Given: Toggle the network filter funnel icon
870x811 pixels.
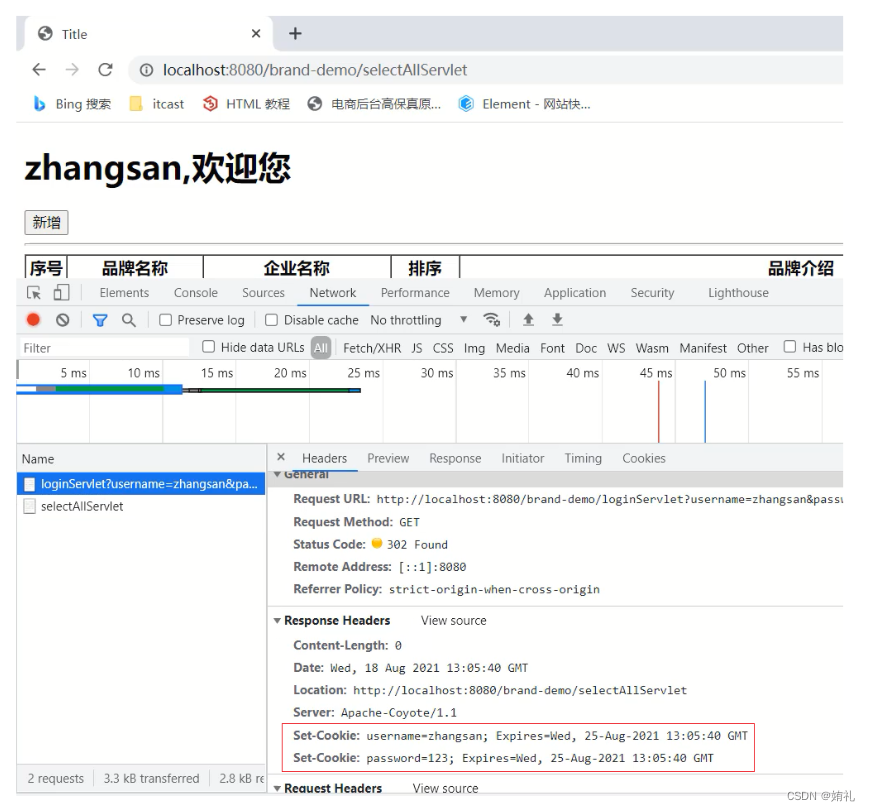Looking at the screenshot, I should pyautogui.click(x=100, y=320).
